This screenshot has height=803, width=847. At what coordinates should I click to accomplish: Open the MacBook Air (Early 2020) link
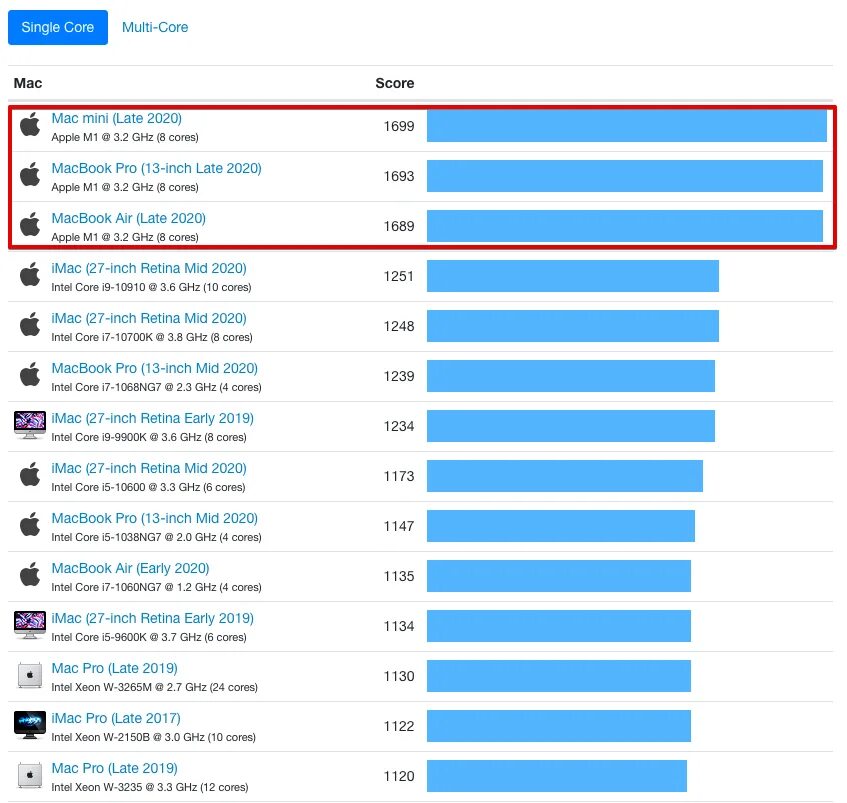[x=130, y=569]
